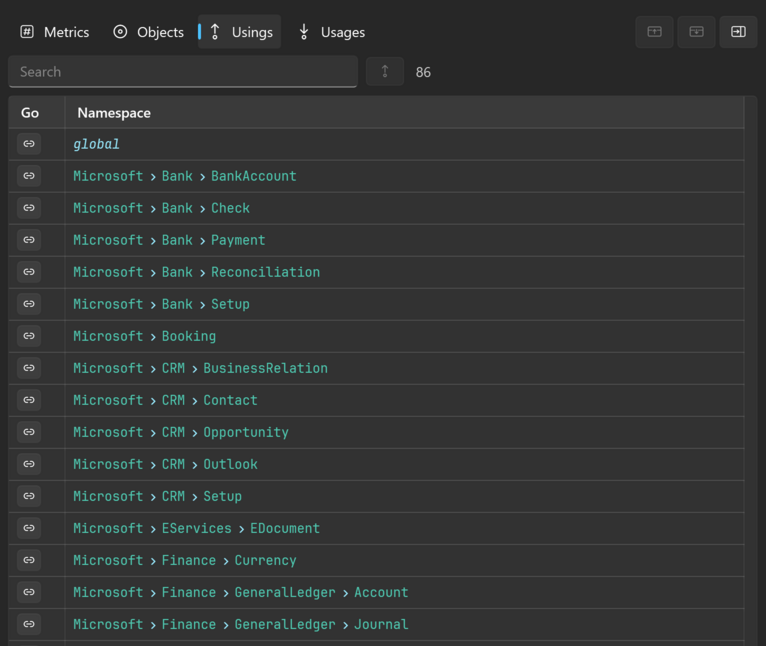
Task: Click the link icon for GeneralLedger Account row
Action: [x=29, y=592]
